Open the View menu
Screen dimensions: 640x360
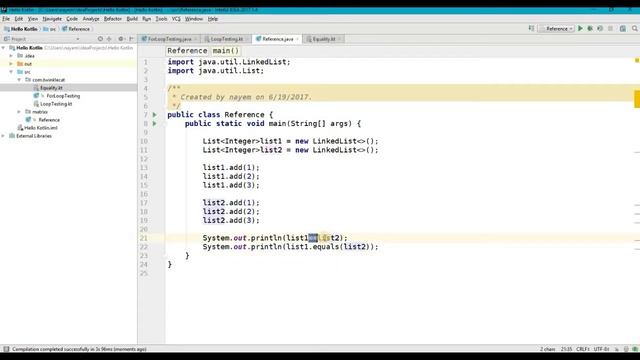click(33, 19)
